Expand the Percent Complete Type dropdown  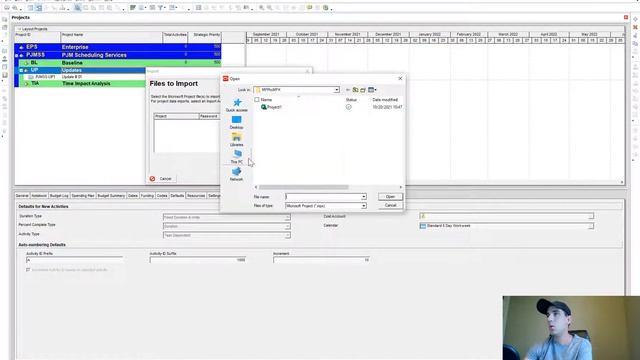click(287, 226)
